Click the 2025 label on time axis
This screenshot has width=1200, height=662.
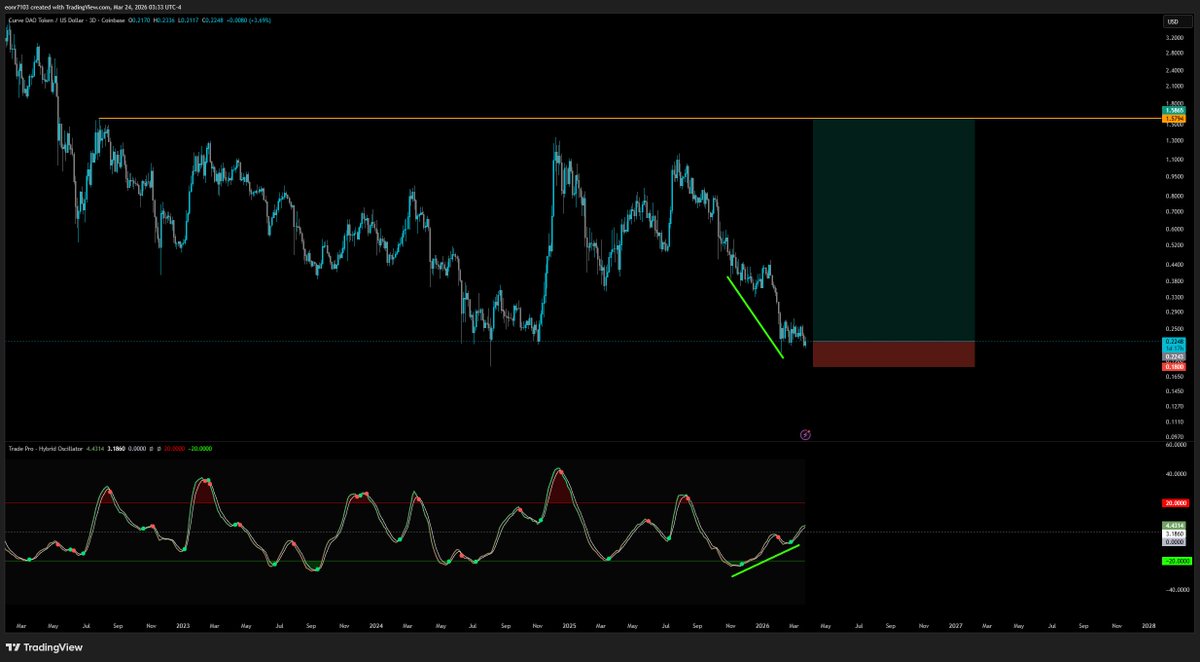point(569,625)
